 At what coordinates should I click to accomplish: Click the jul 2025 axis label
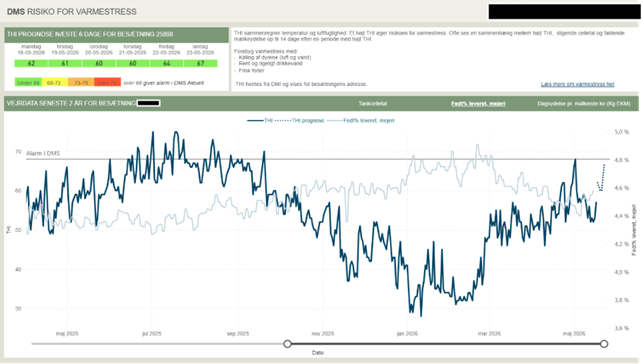[151, 334]
